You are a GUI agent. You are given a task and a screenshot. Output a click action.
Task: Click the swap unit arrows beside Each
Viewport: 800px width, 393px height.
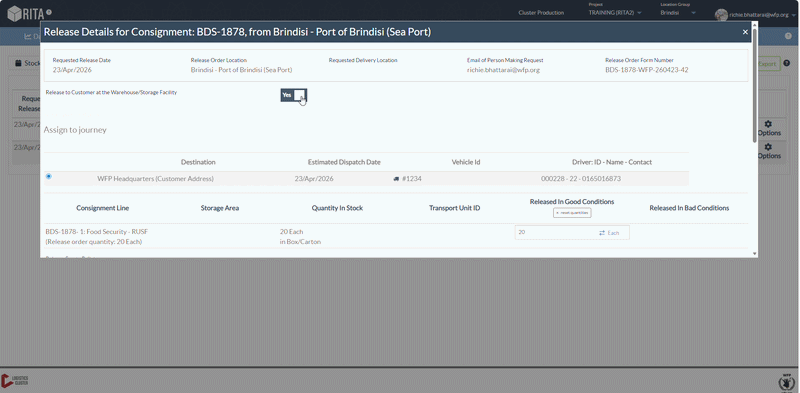pos(602,233)
